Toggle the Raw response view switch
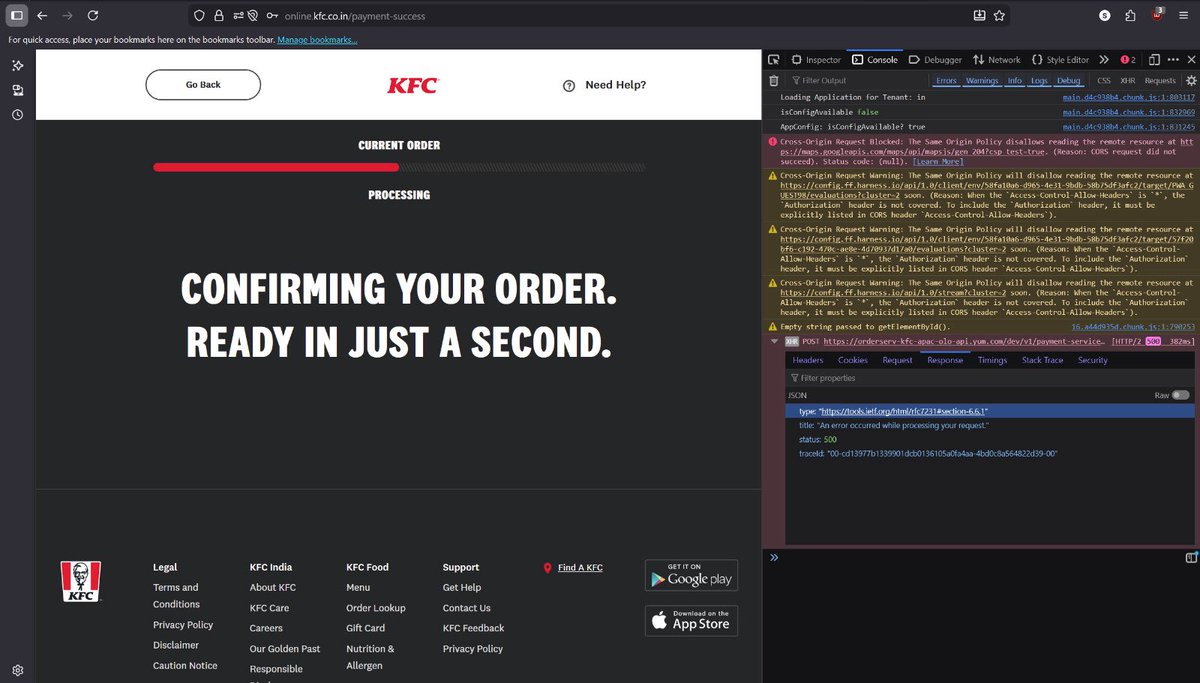Screen dimensions: 1200x683 coord(1182,395)
